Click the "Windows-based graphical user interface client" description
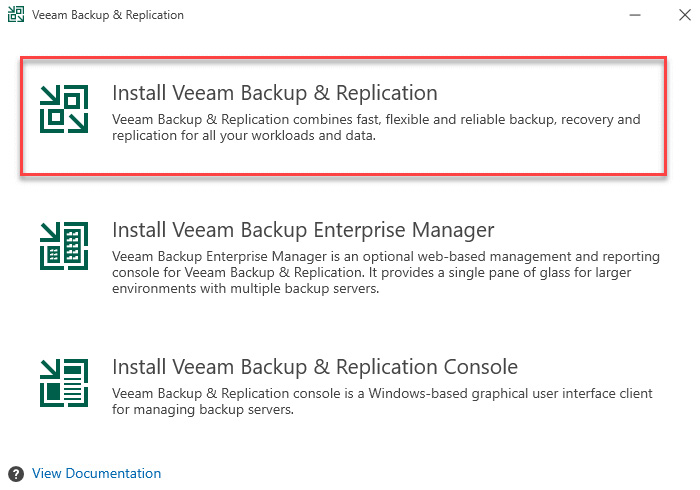The image size is (700, 490). pyautogui.click(x=382, y=394)
